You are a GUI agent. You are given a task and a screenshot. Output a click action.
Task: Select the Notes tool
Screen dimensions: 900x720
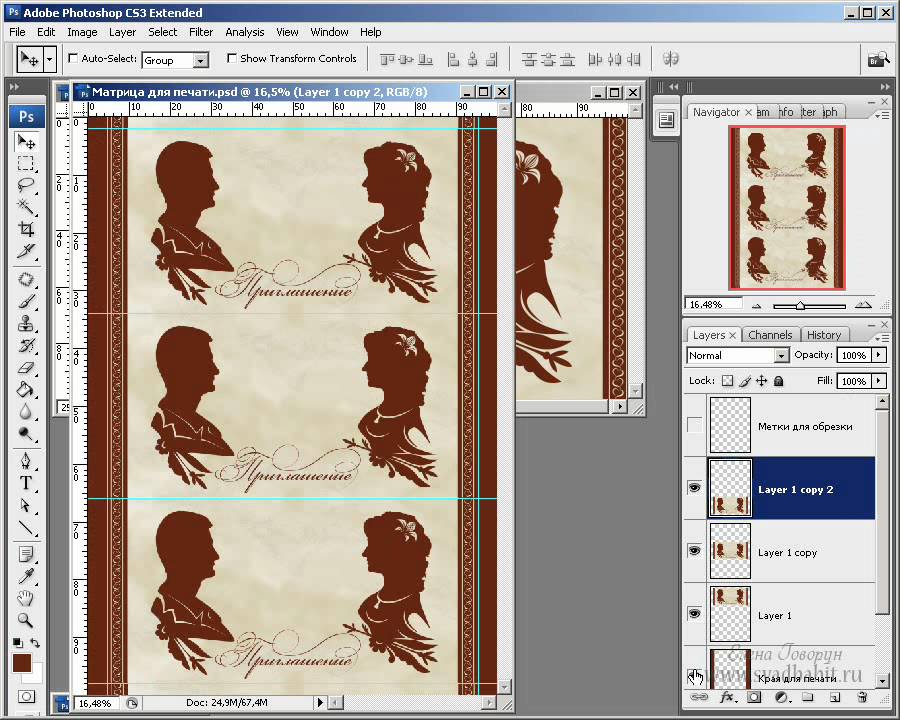(x=26, y=555)
